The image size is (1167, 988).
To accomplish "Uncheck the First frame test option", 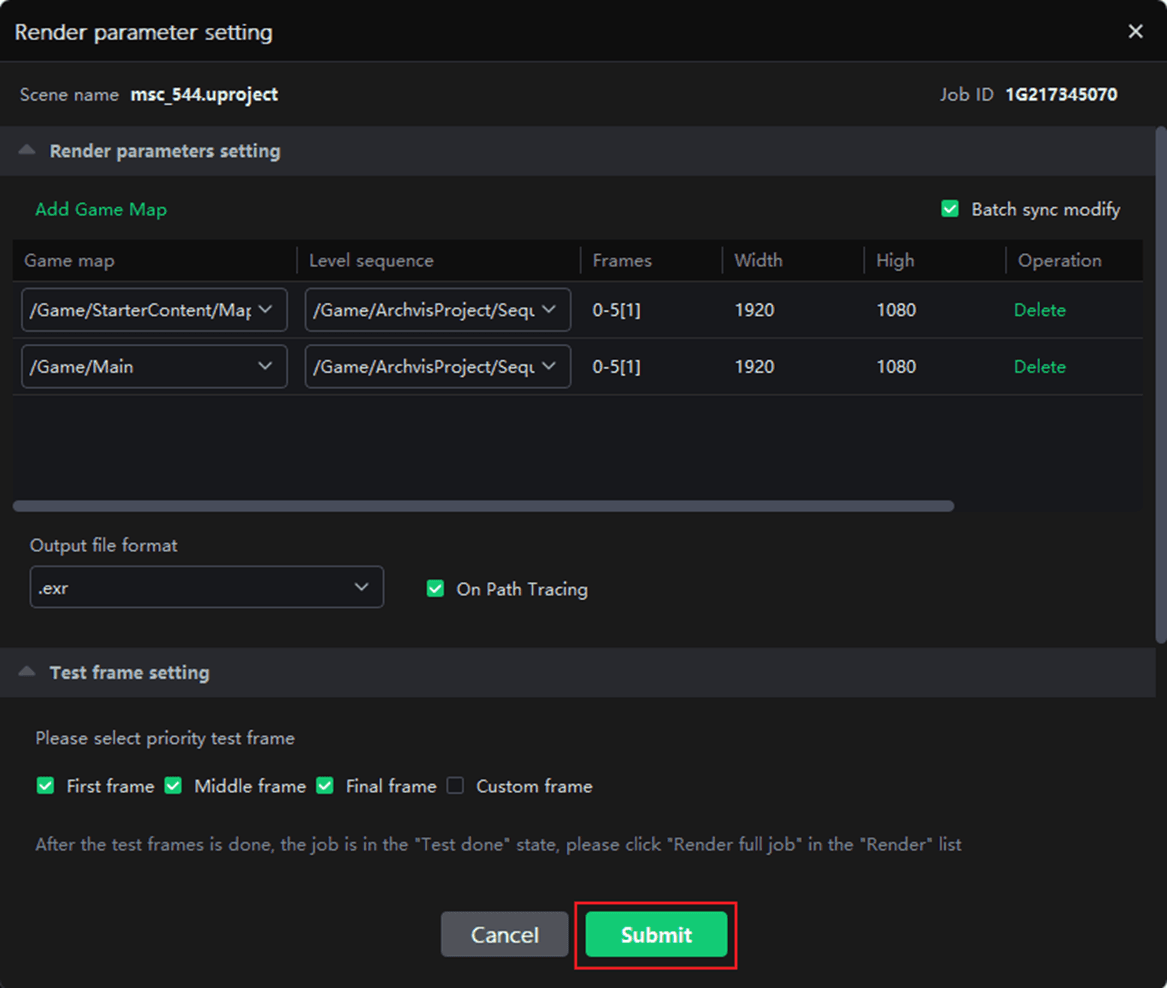I will (45, 786).
